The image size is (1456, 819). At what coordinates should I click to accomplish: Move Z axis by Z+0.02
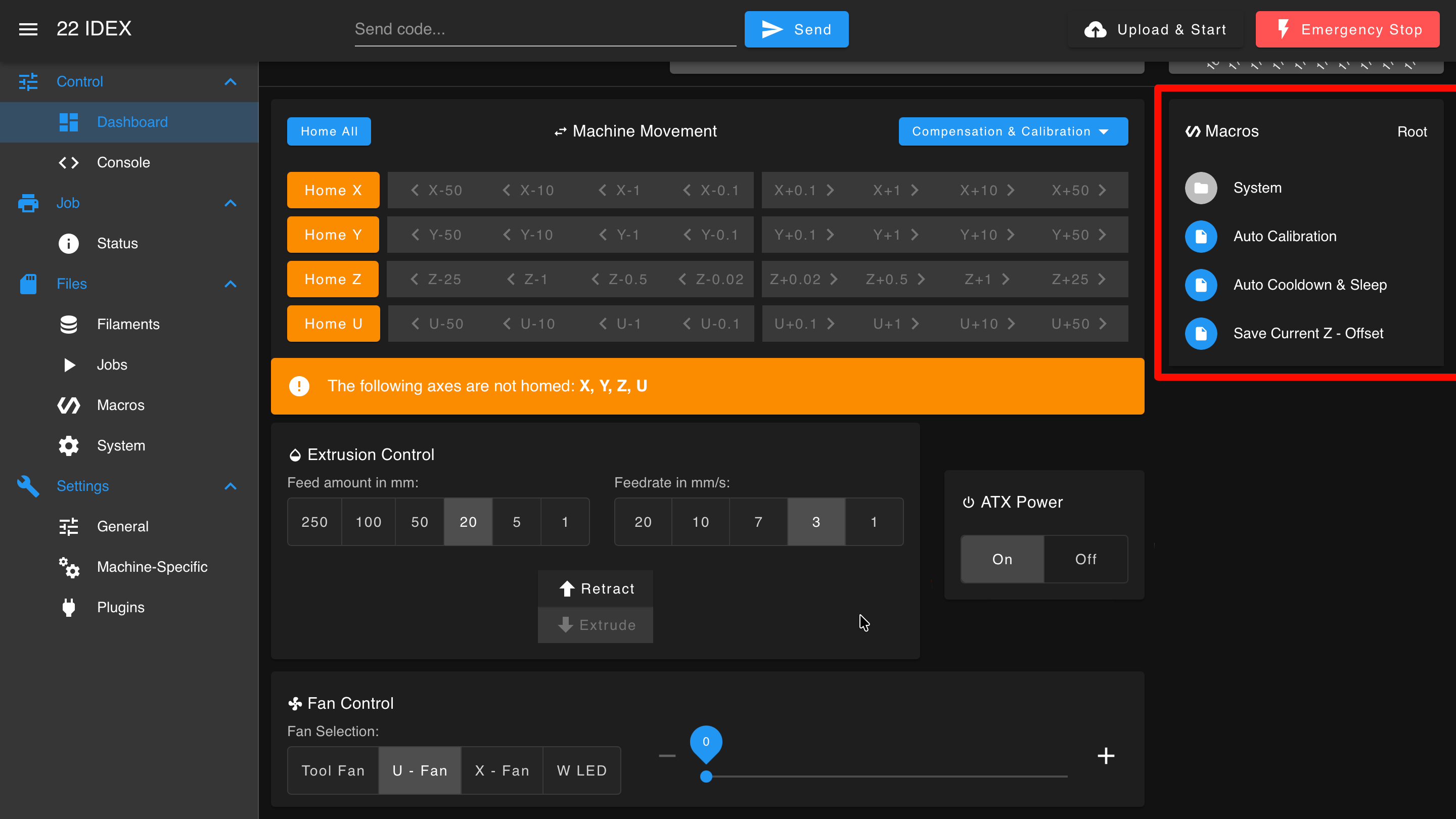(x=804, y=279)
